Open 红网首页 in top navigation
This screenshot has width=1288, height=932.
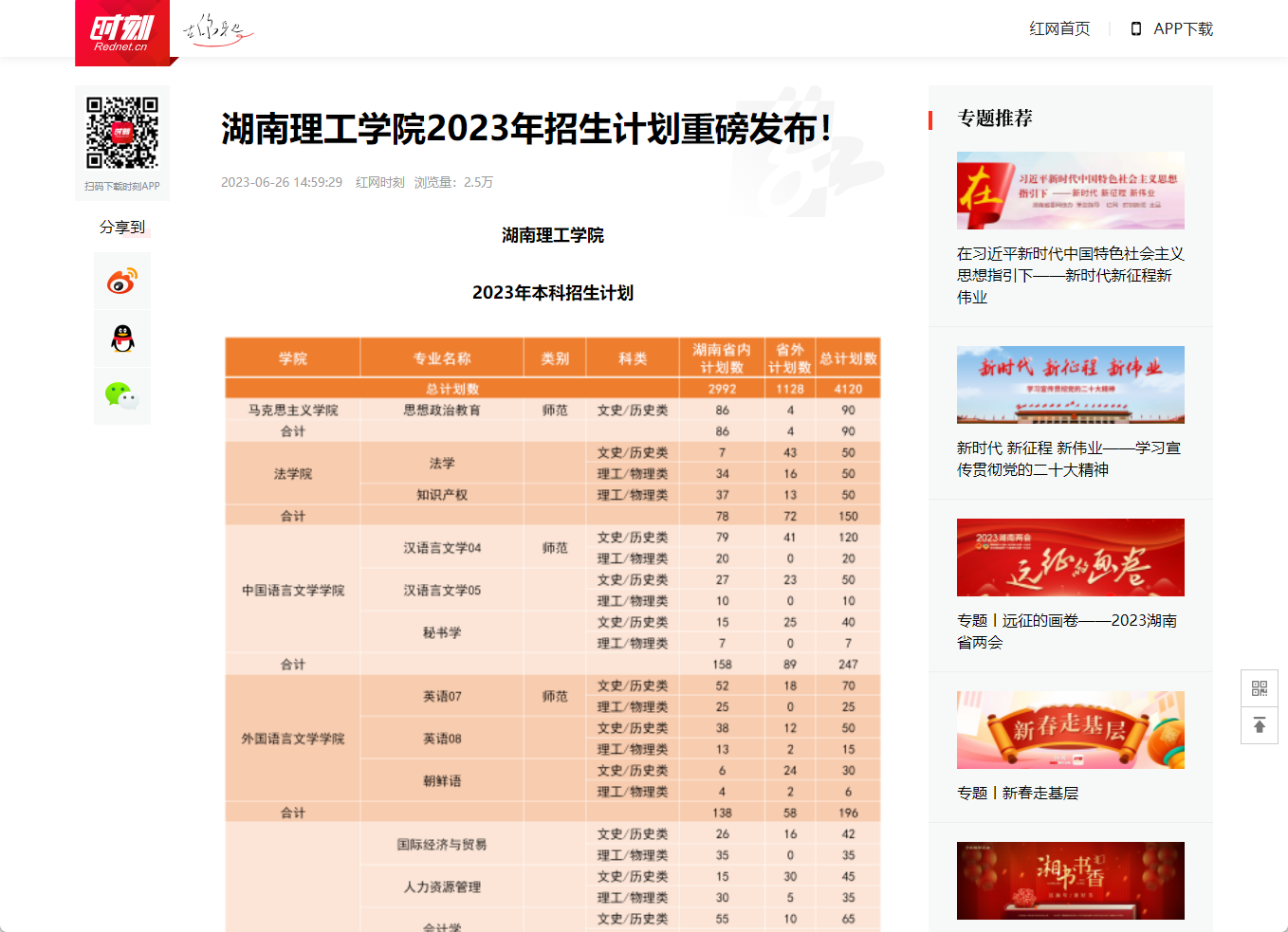(x=1059, y=29)
